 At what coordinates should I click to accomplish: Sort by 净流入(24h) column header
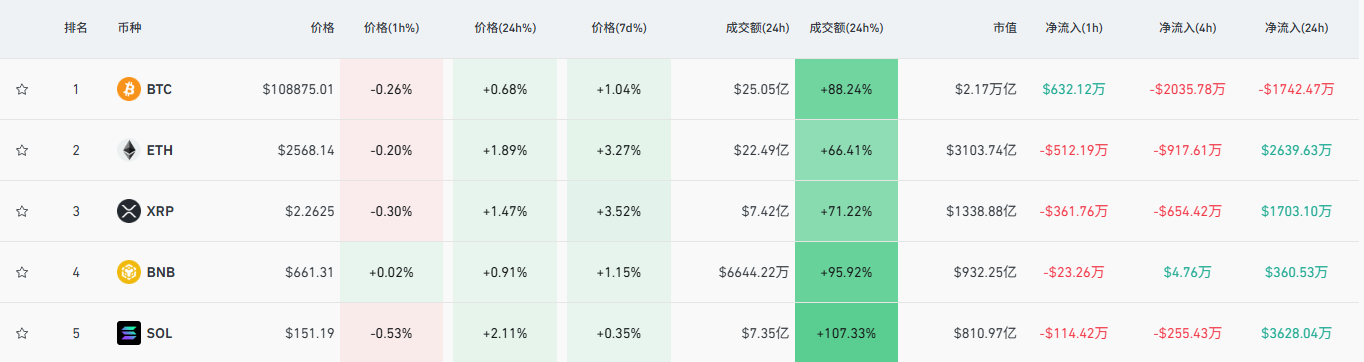pos(1297,28)
